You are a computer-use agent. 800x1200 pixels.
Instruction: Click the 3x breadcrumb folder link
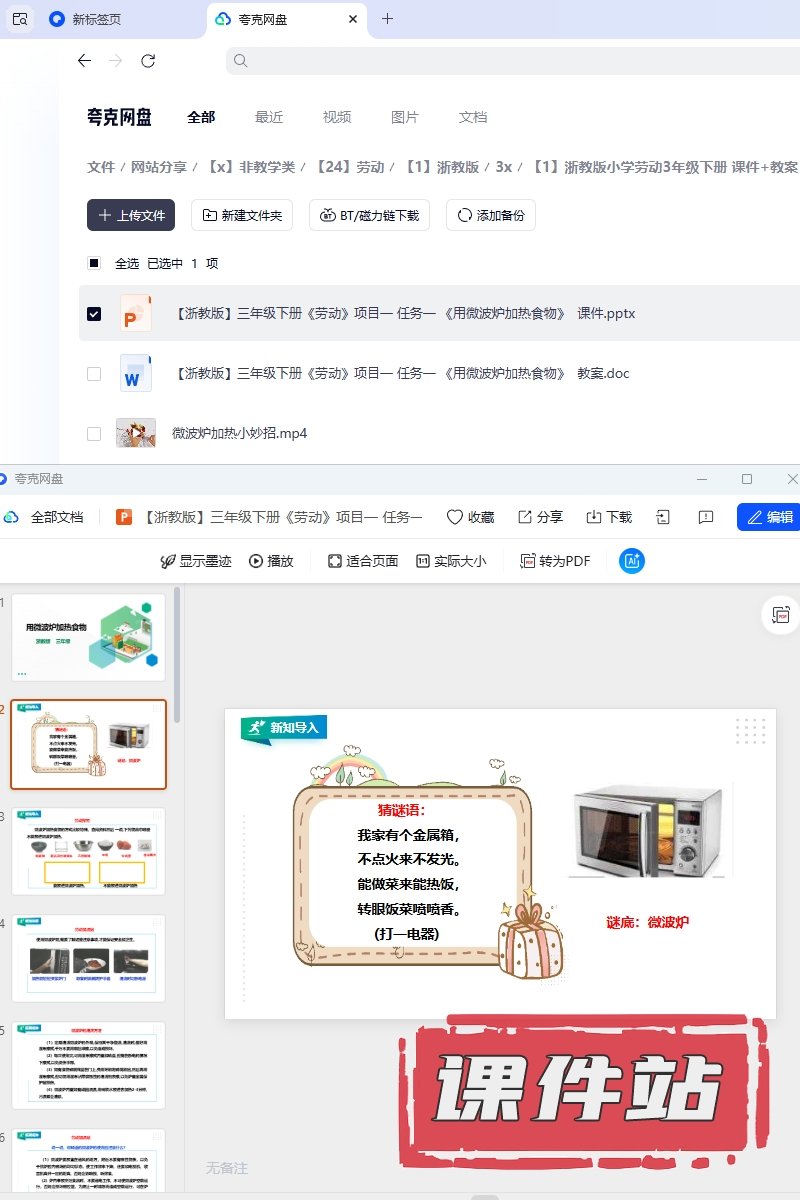pyautogui.click(x=504, y=167)
